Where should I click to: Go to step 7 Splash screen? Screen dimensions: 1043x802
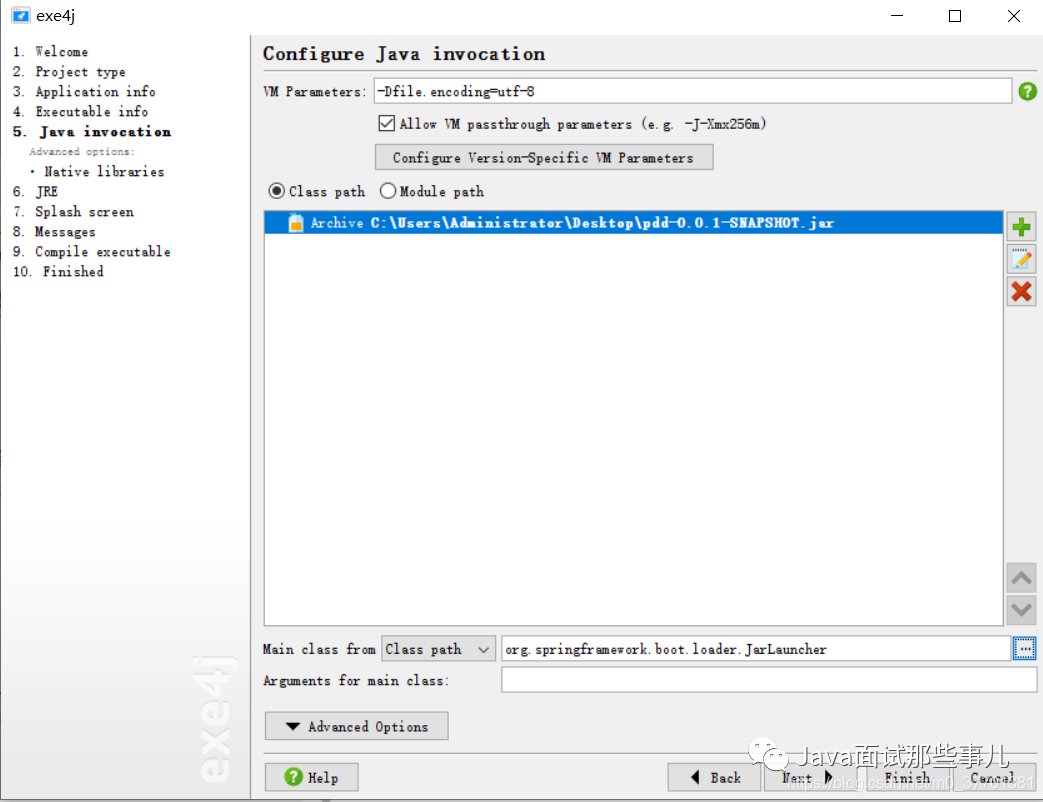coord(73,211)
